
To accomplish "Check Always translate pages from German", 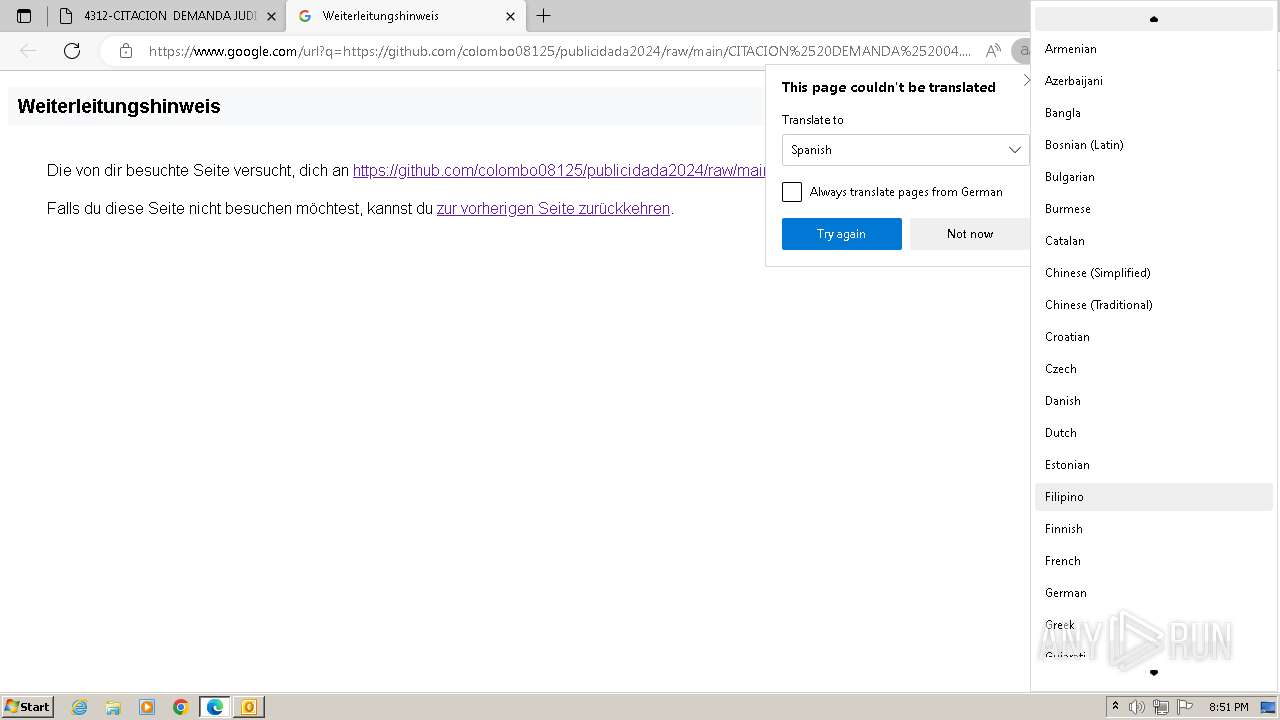I will 792,192.
